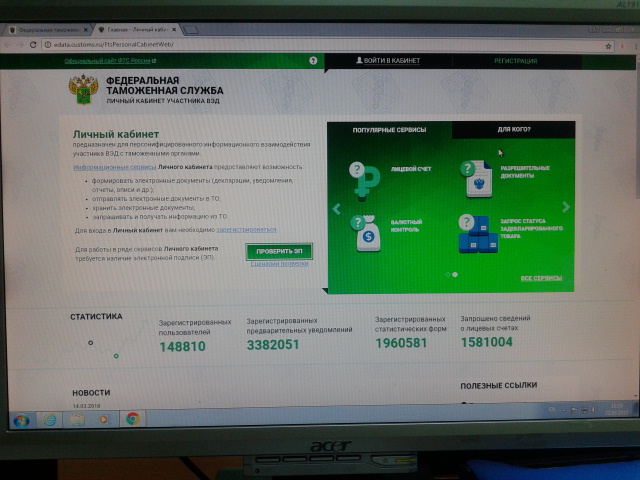Click the Все сервисы link

point(541,277)
